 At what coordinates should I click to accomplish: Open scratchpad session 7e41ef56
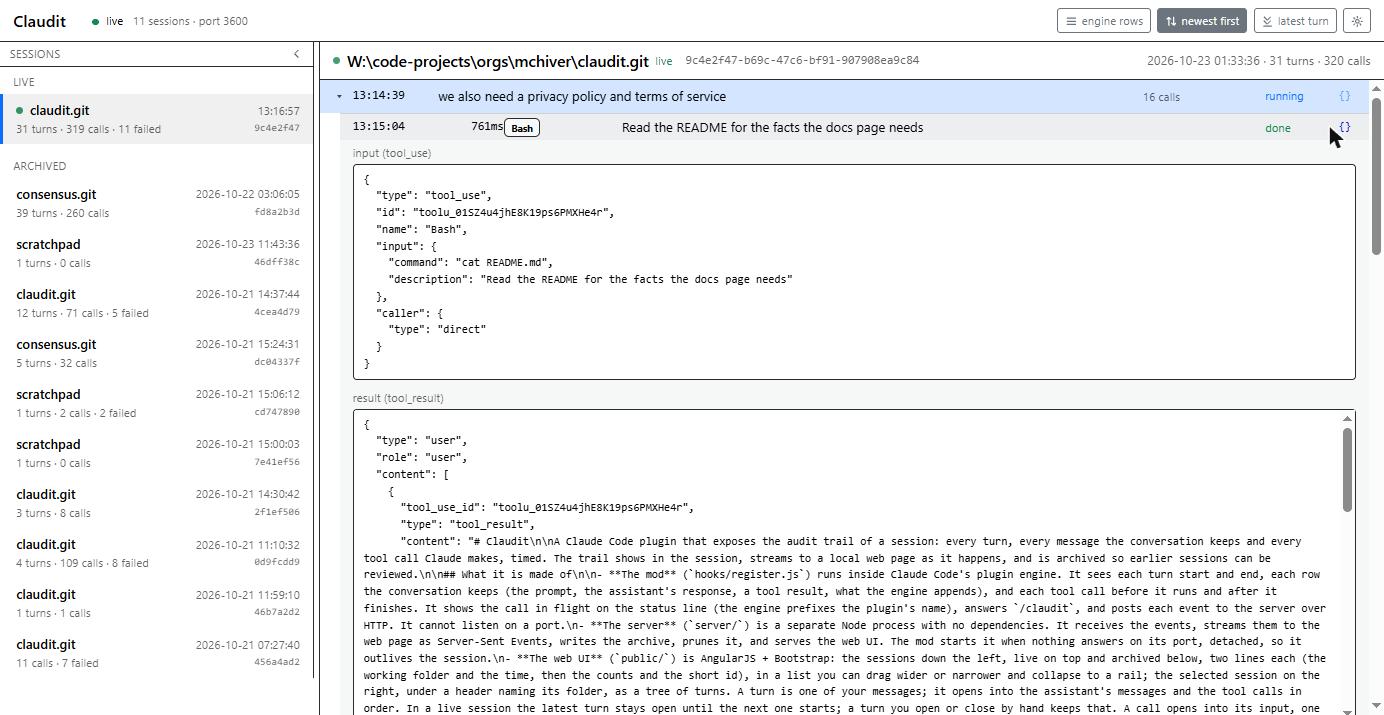point(157,453)
